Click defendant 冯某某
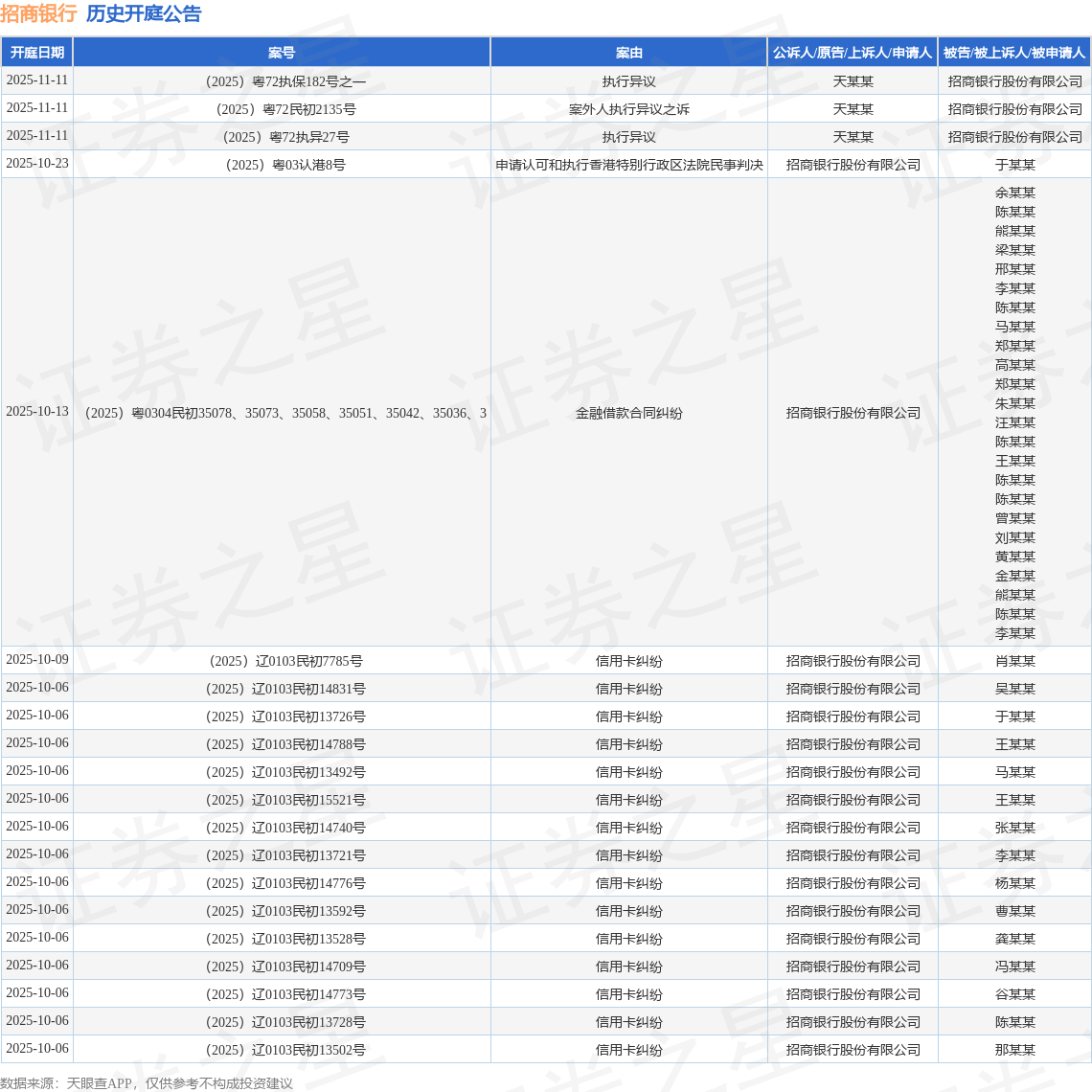 click(x=1014, y=967)
